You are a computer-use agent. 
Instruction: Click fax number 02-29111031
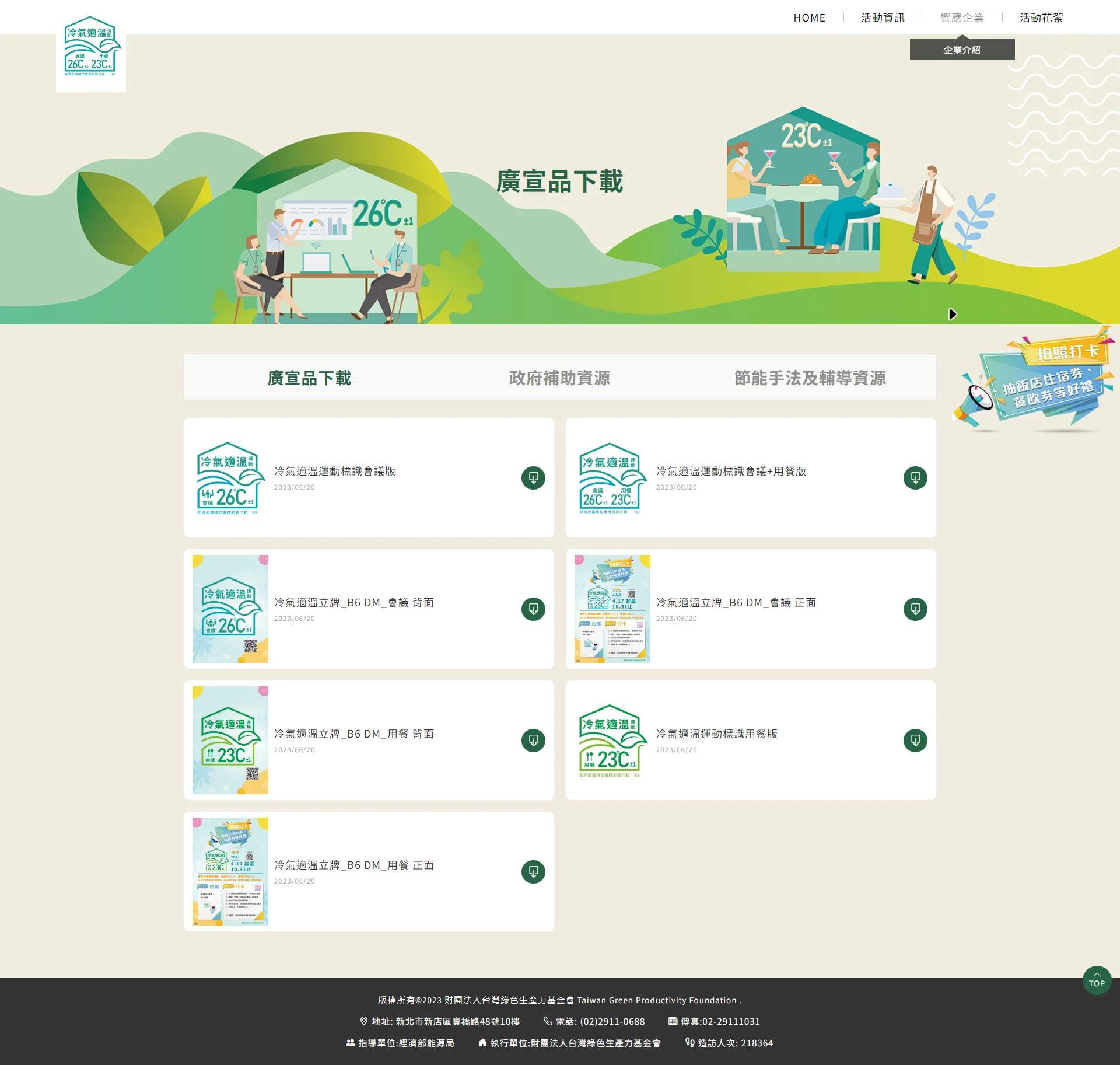pyautogui.click(x=731, y=1022)
